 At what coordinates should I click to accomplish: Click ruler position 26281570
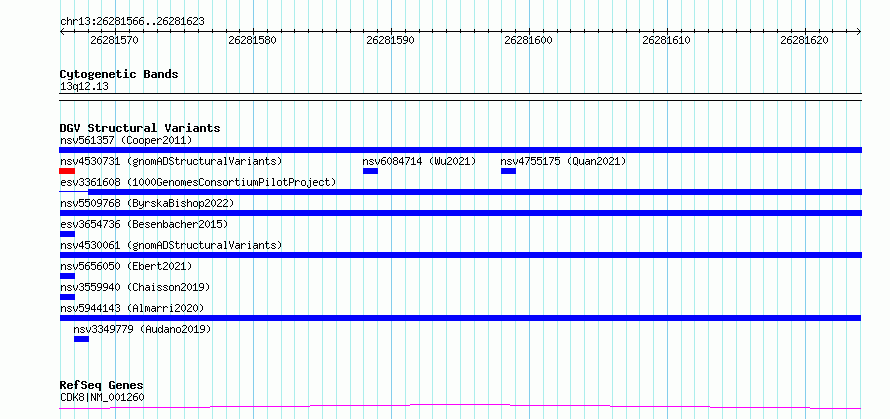tap(114, 40)
